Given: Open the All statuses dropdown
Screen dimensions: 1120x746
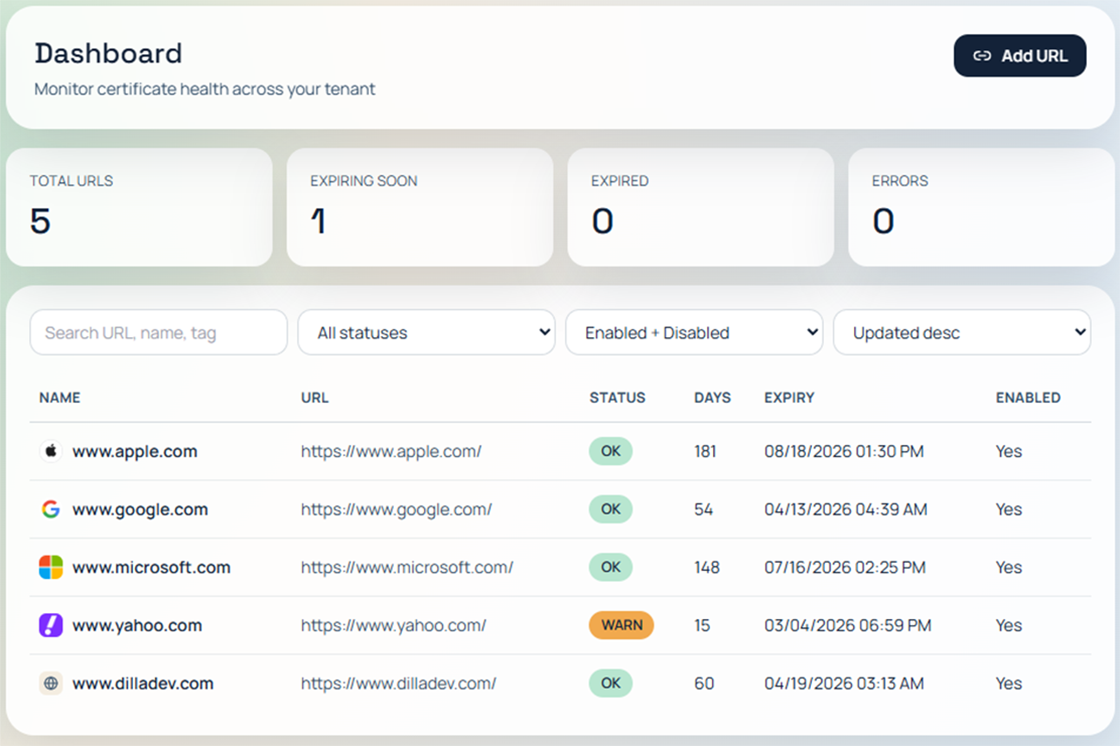Looking at the screenshot, I should 426,332.
